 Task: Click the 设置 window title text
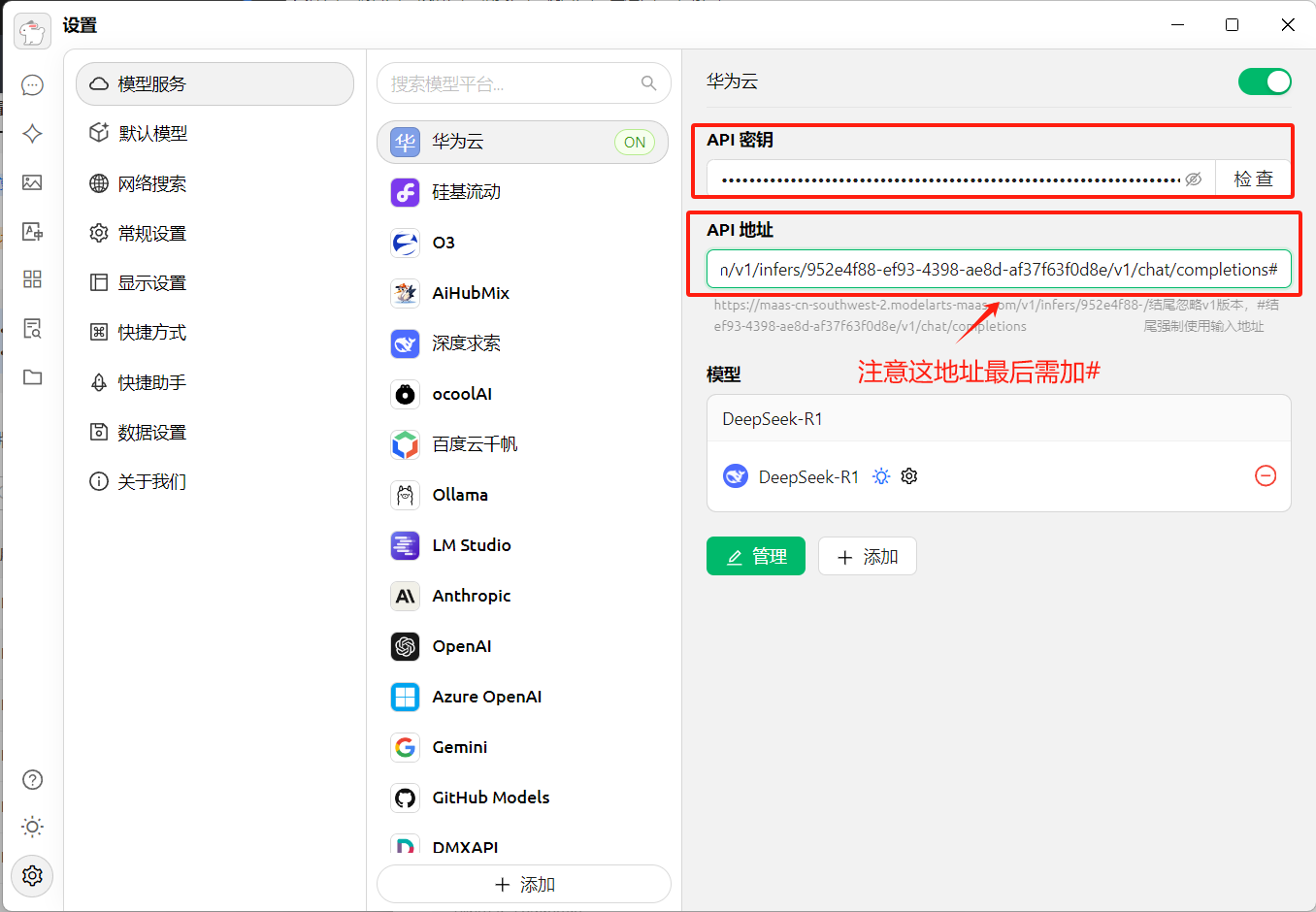pos(80,25)
